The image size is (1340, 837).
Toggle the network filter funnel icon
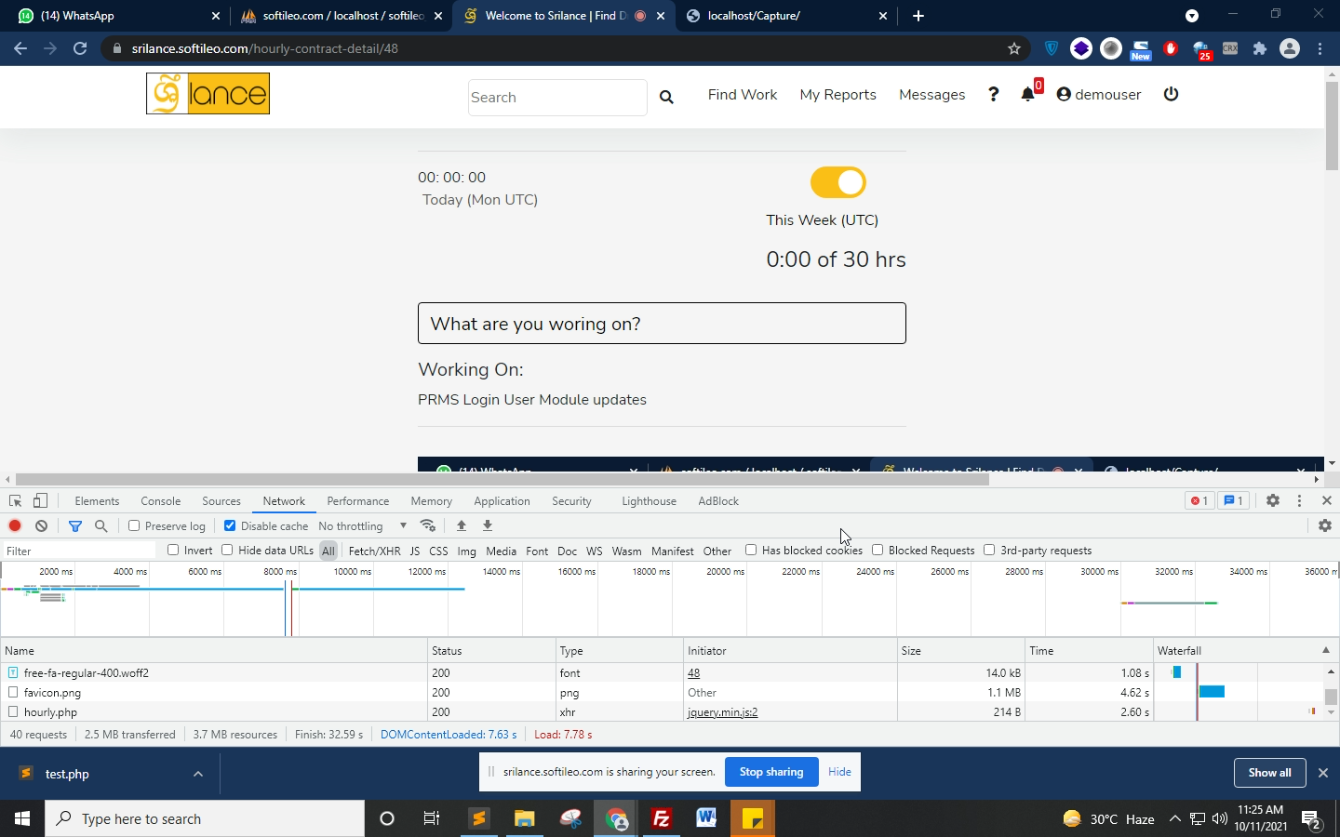pyautogui.click(x=75, y=526)
